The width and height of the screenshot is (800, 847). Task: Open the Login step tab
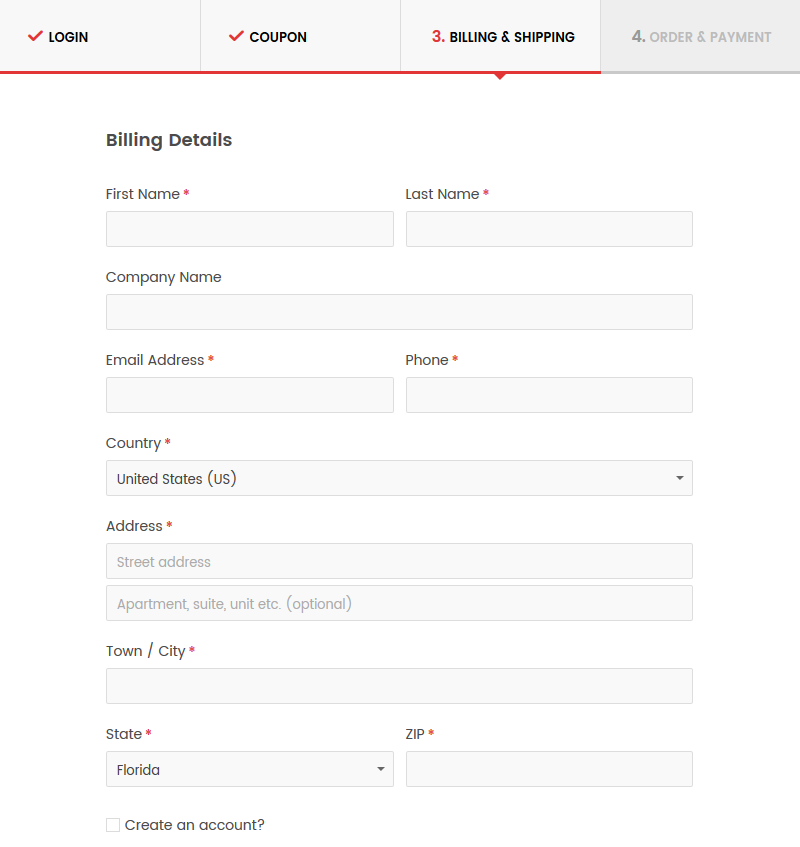pos(68,37)
